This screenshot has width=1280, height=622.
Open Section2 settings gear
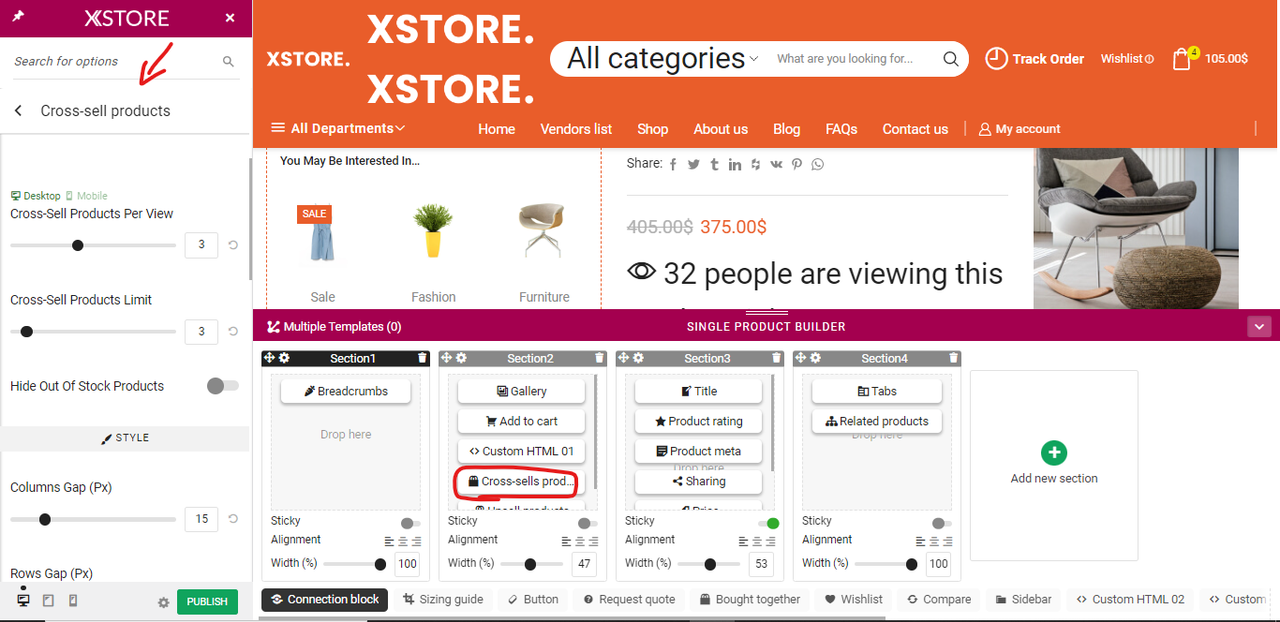pos(461,358)
